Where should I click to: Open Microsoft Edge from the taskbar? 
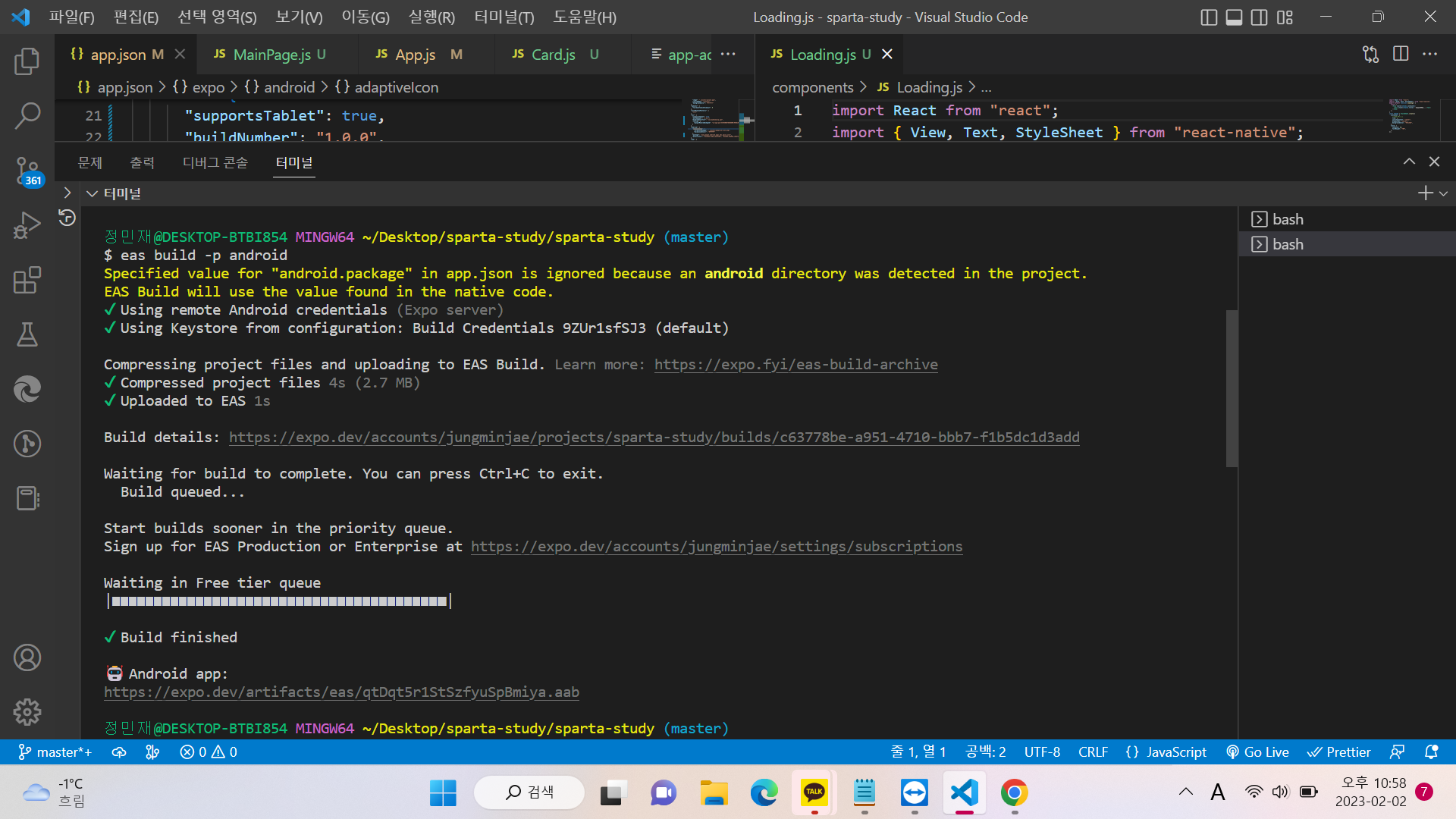pyautogui.click(x=764, y=792)
